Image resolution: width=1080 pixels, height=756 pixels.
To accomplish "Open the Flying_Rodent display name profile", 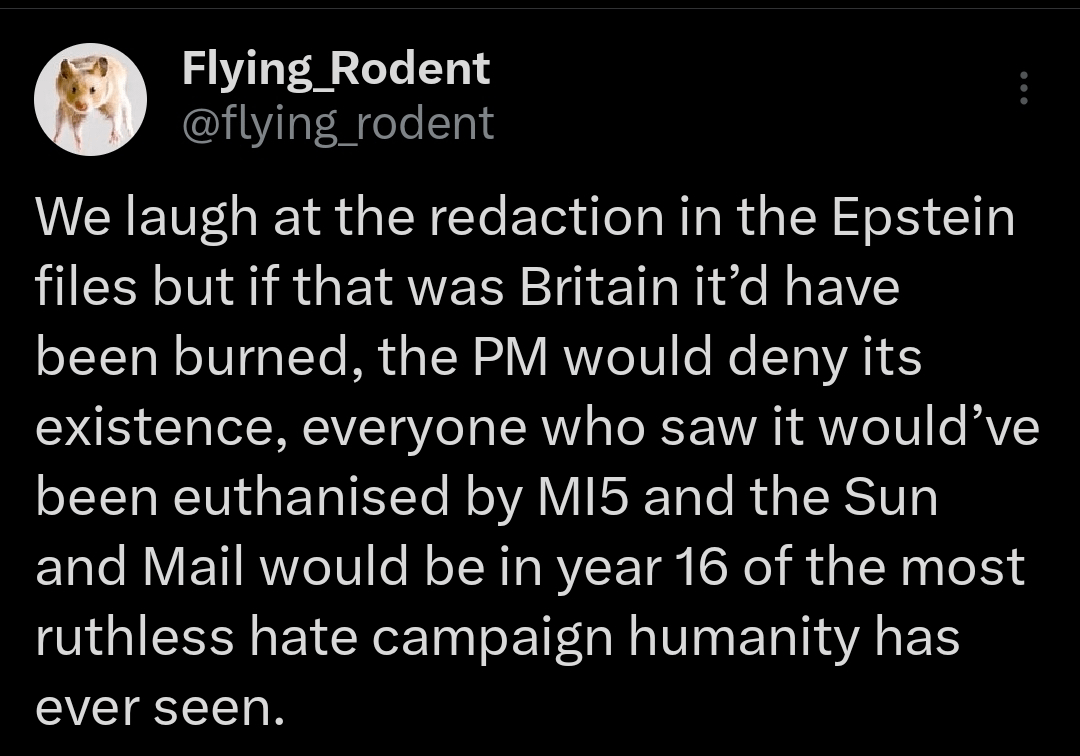I will tap(335, 68).
